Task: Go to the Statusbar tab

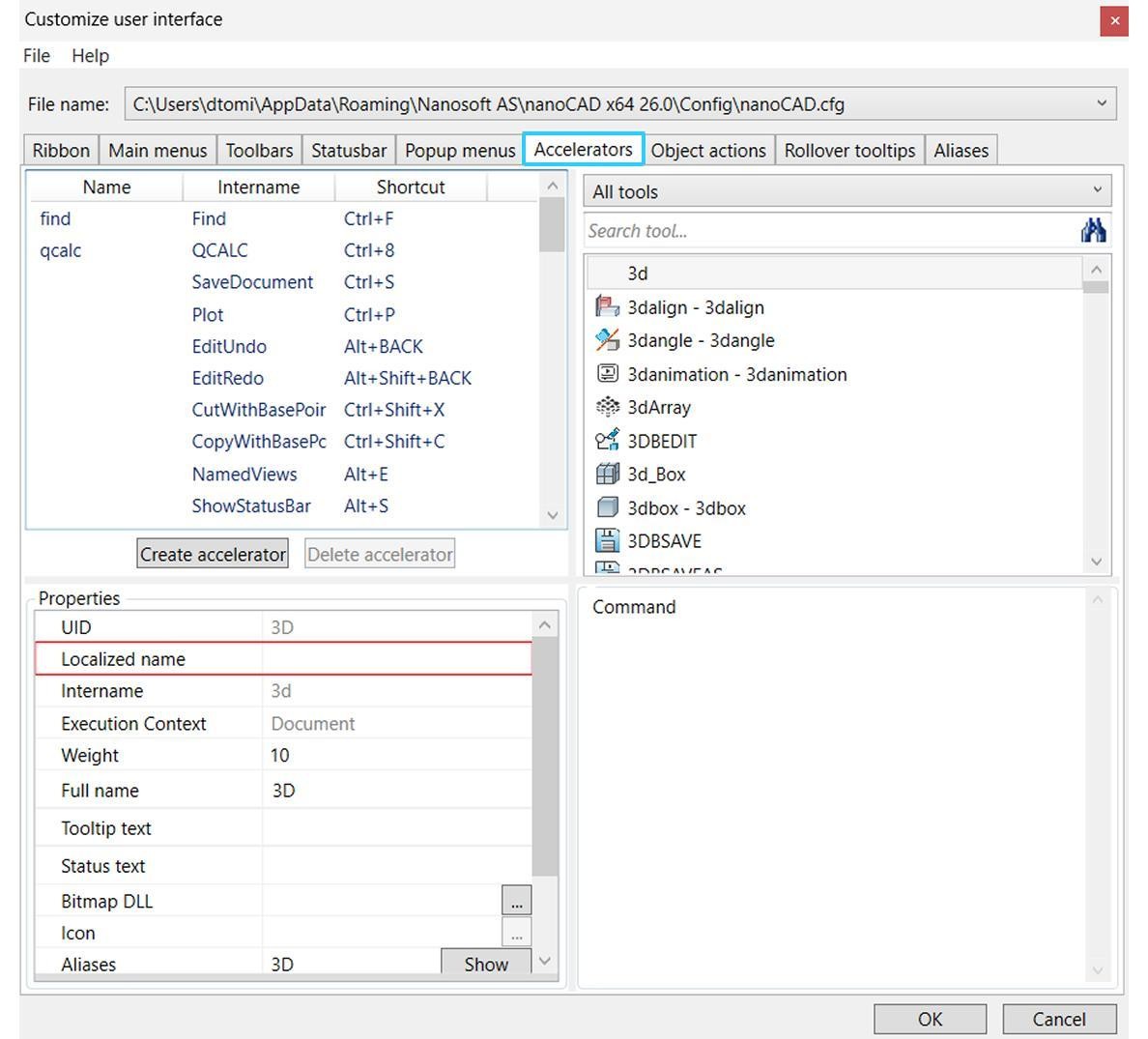Action: (349, 150)
